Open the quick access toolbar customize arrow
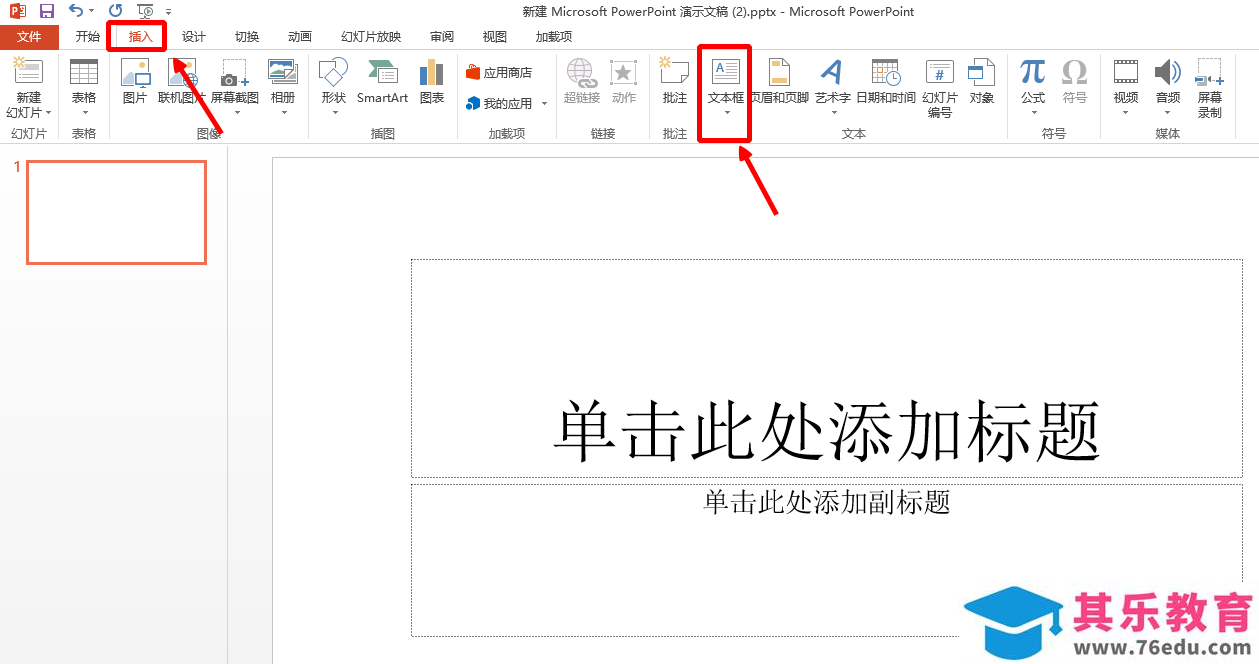The width and height of the screenshot is (1259, 664). point(169,12)
